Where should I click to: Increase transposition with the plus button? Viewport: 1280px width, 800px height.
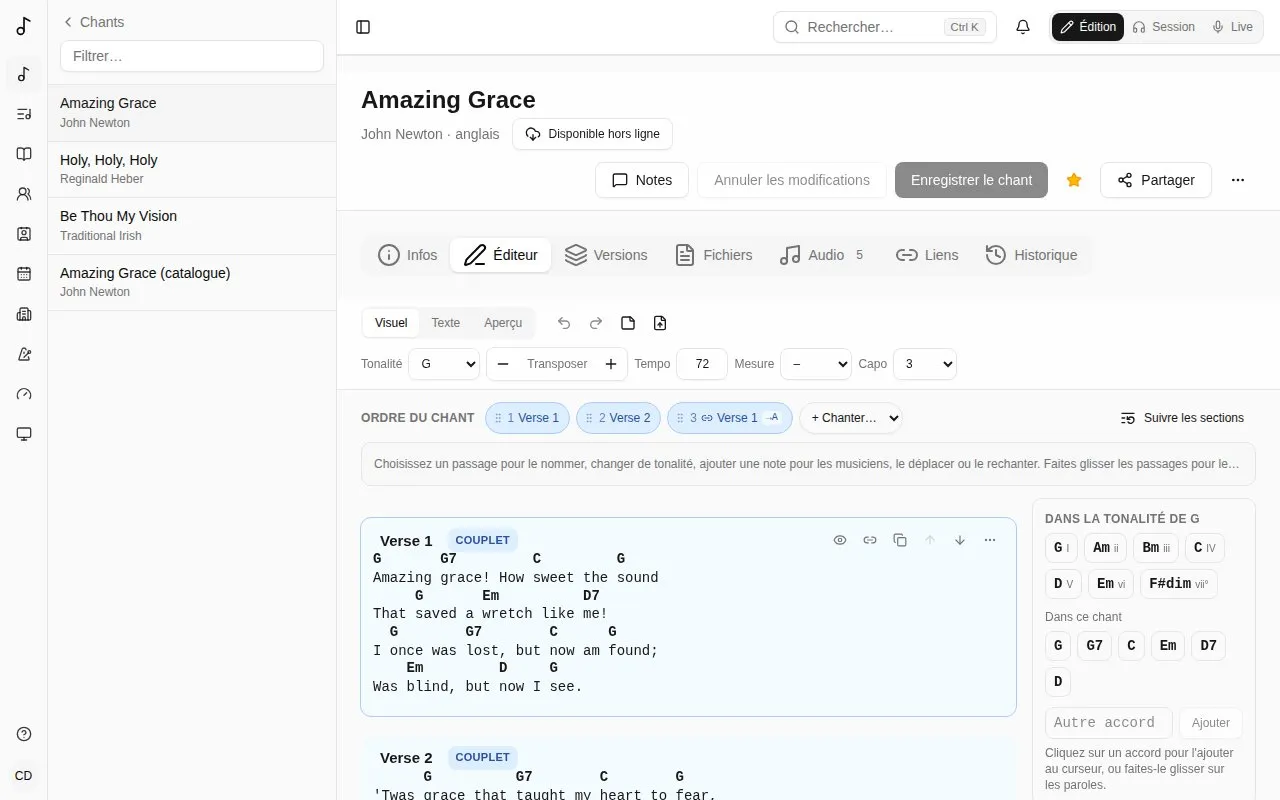pyautogui.click(x=611, y=364)
